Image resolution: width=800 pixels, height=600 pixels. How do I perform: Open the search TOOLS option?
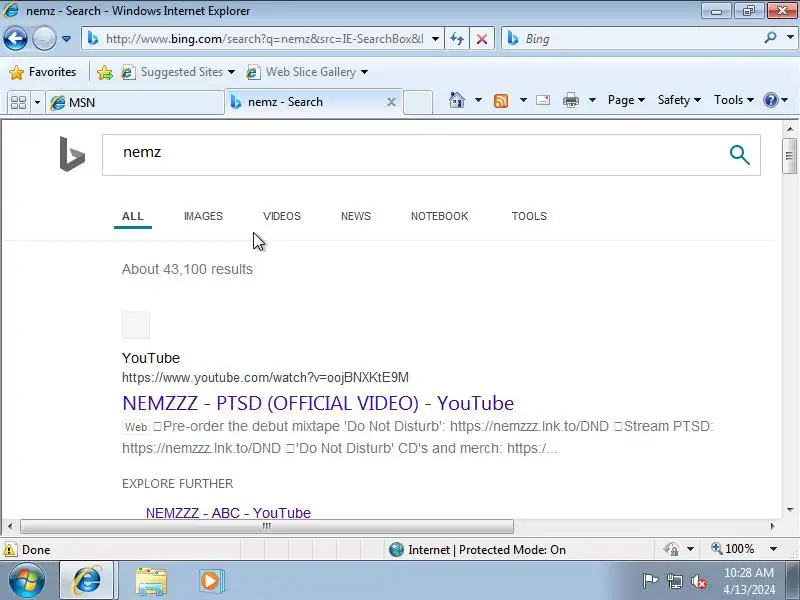pyautogui.click(x=529, y=216)
